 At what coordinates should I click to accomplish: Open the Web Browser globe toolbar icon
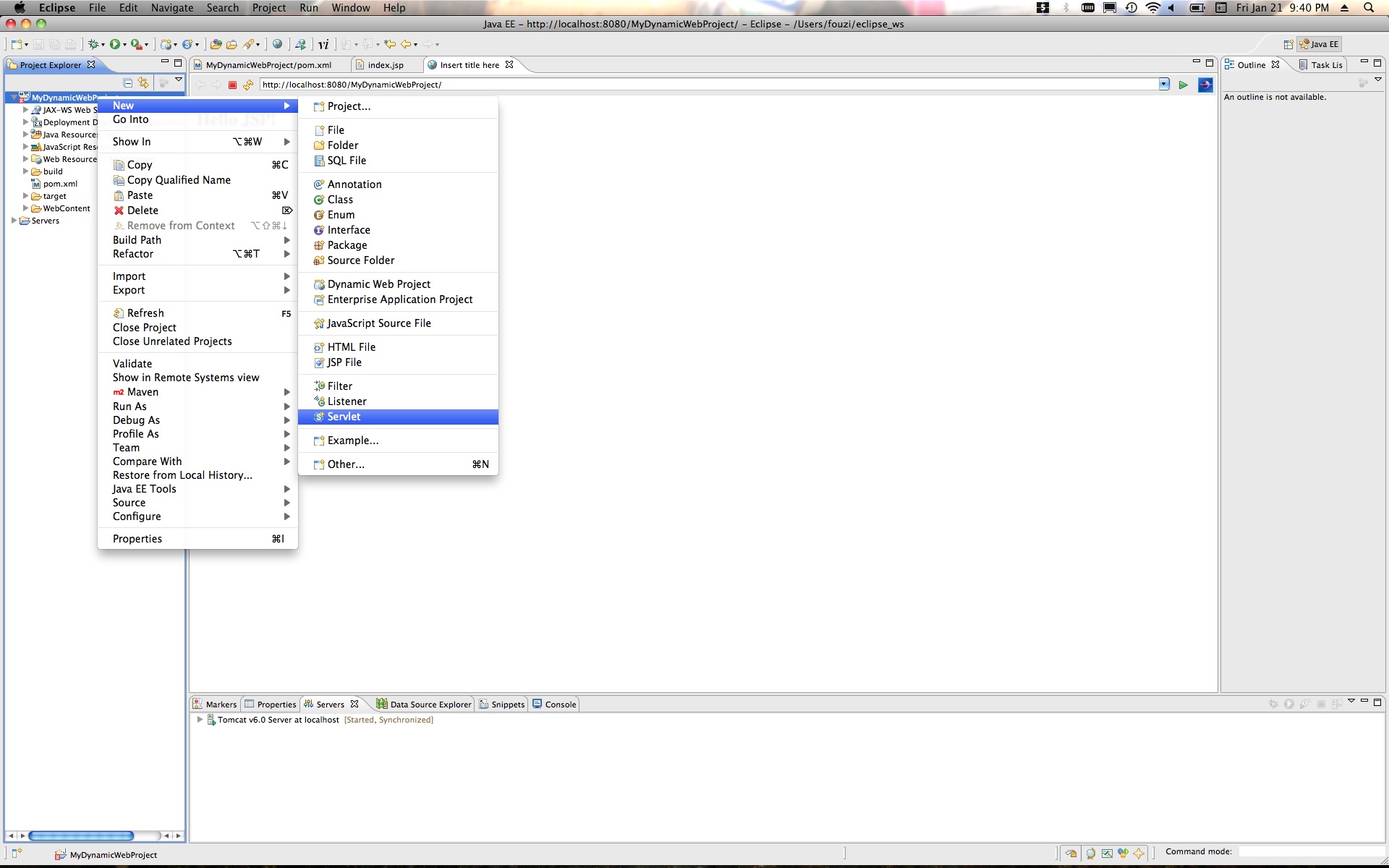277,44
